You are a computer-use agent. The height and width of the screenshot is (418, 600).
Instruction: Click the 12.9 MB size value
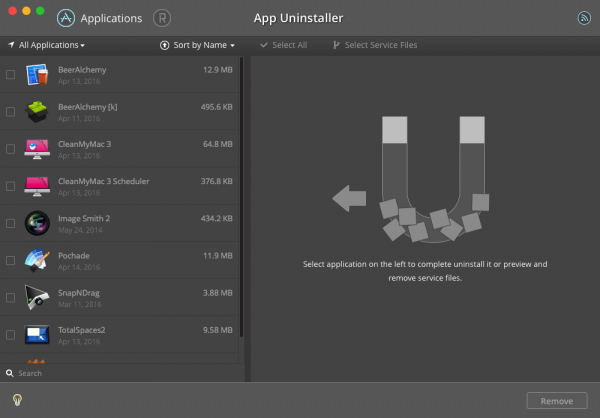(218, 70)
